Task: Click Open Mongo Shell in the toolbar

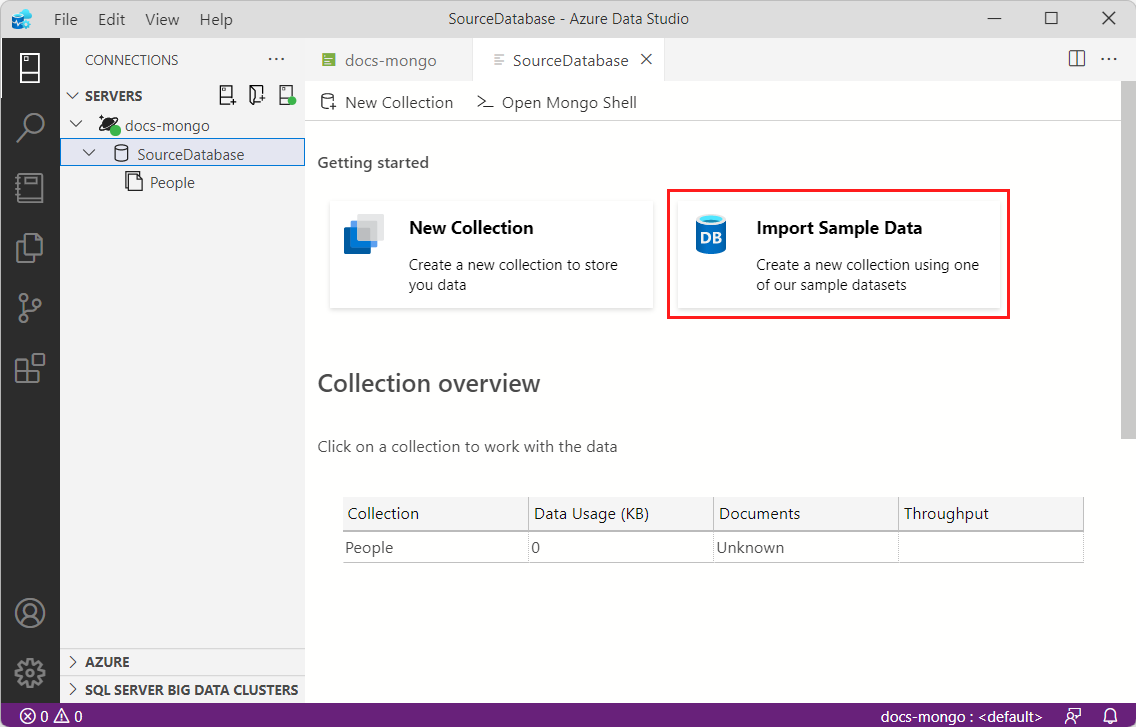Action: [x=556, y=102]
